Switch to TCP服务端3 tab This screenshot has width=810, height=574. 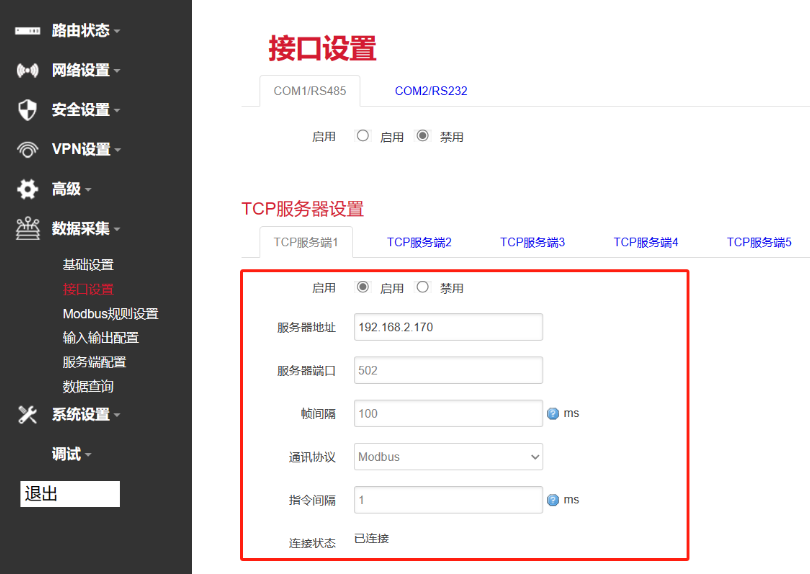click(532, 242)
